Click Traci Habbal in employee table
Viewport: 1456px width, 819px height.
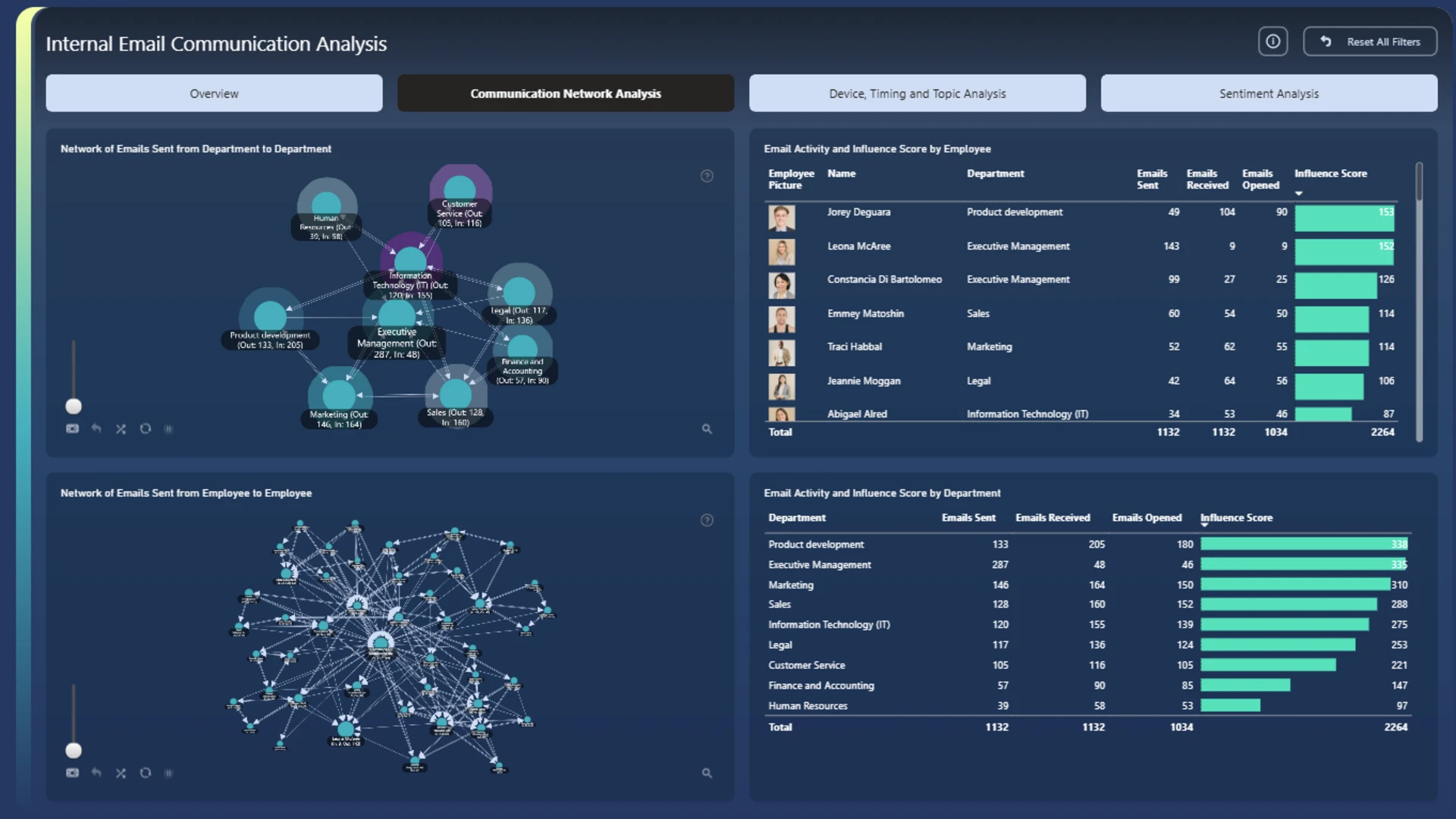(x=855, y=347)
